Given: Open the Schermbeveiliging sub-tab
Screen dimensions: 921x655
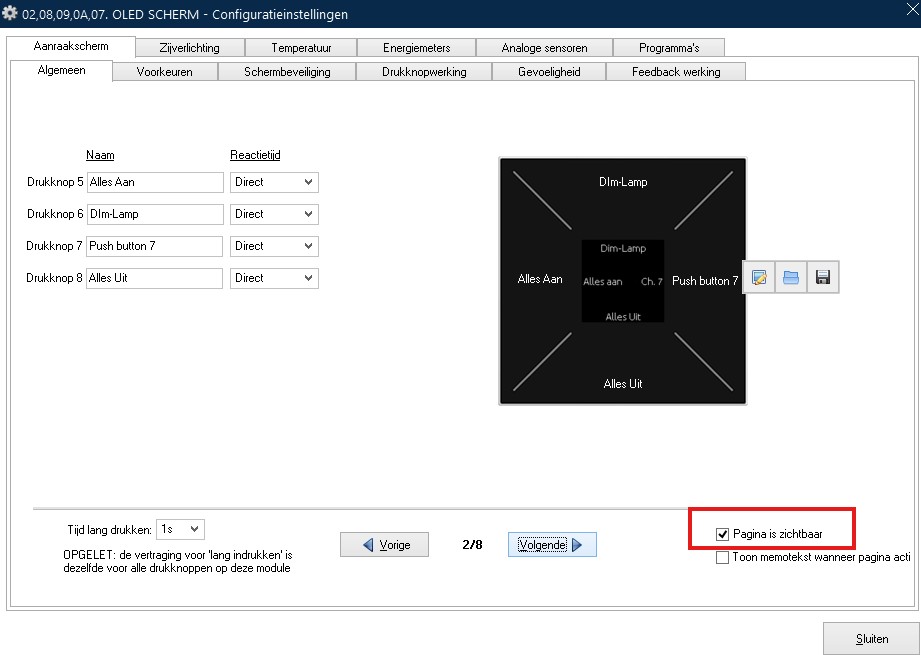Looking at the screenshot, I should tap(287, 72).
